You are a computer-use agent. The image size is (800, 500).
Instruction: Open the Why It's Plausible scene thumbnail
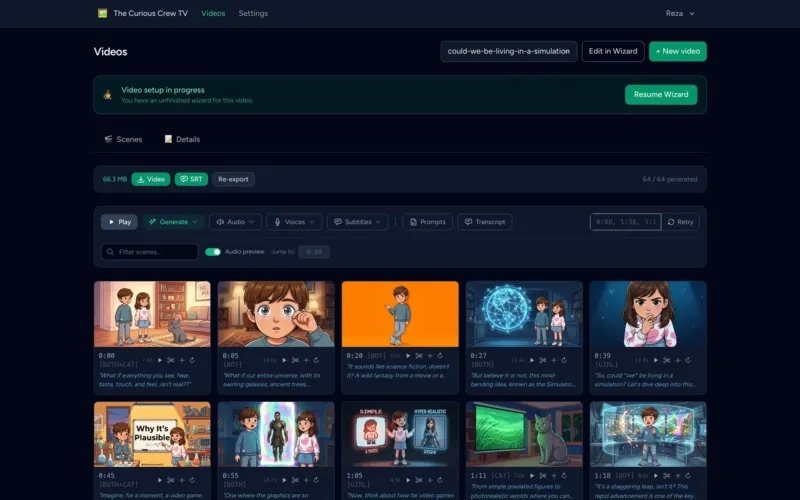[152, 434]
